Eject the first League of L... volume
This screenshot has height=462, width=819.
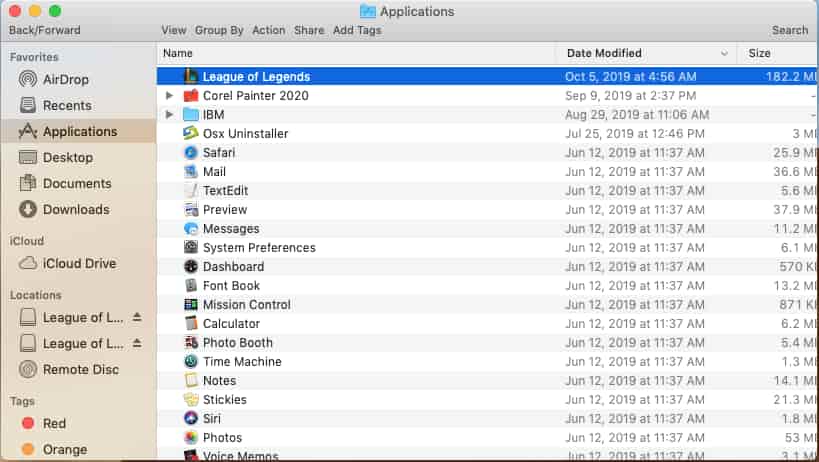pyautogui.click(x=137, y=317)
